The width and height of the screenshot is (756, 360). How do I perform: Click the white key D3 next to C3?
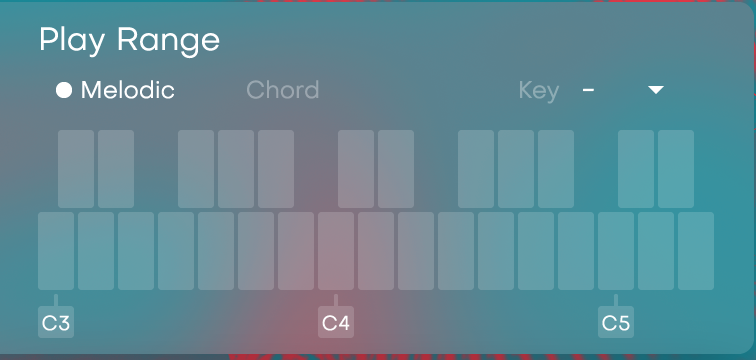(x=96, y=251)
